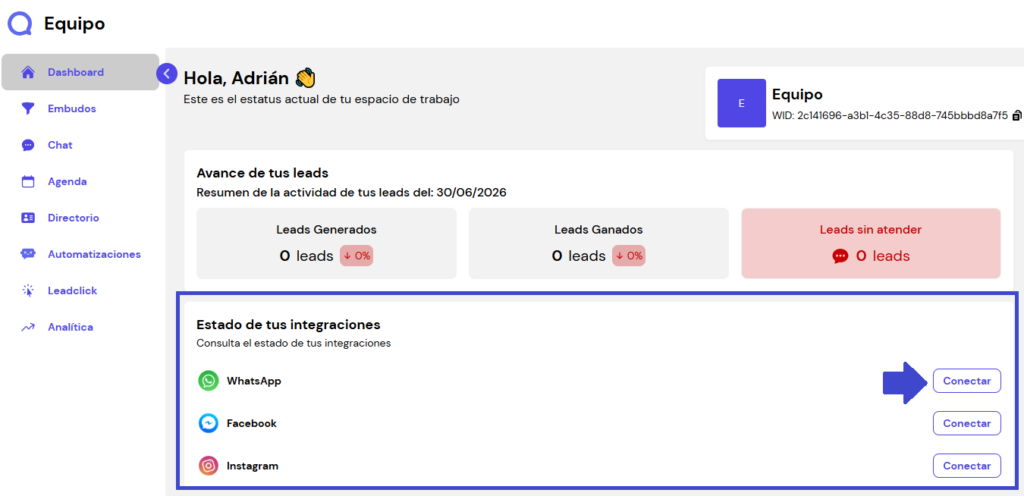The image size is (1024, 496).
Task: Open the Embudos section
Action: tap(72, 109)
